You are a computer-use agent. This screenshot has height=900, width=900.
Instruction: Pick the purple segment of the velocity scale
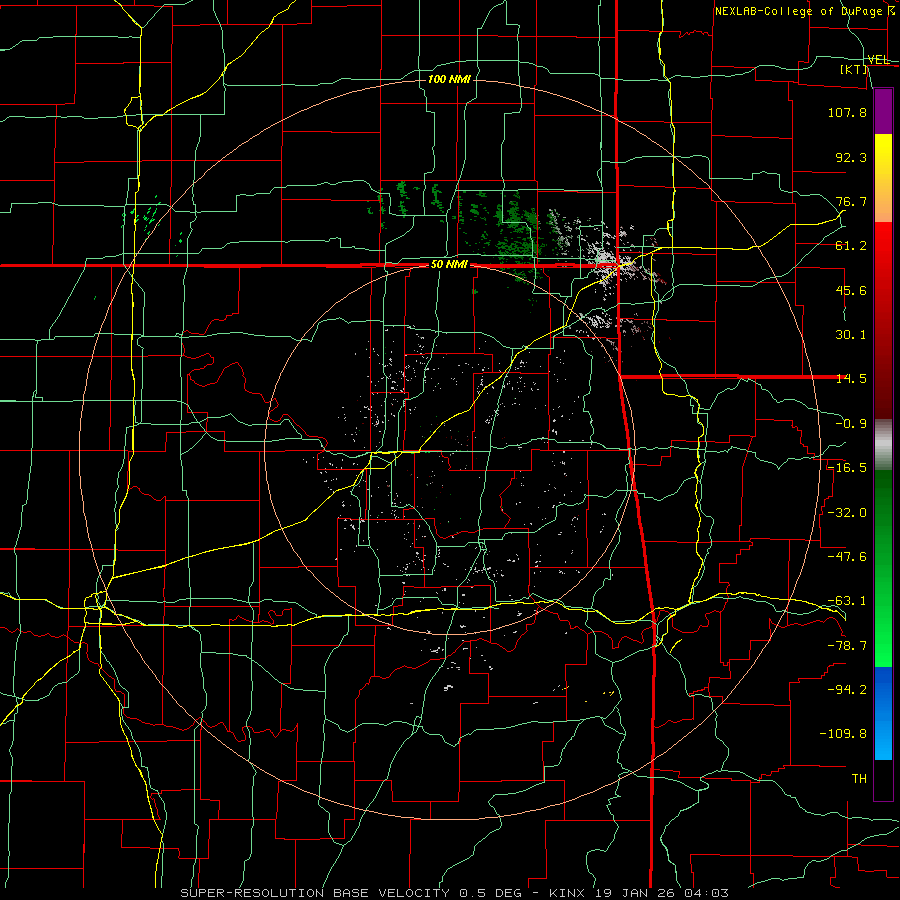pos(883,111)
